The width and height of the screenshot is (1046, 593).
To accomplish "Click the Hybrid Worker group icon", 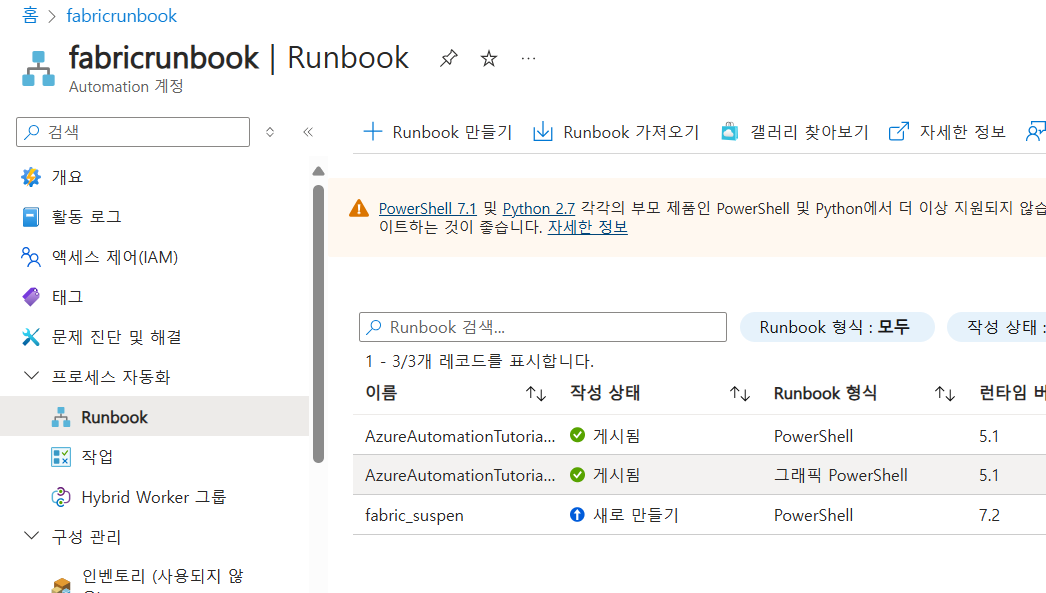I will (61, 497).
